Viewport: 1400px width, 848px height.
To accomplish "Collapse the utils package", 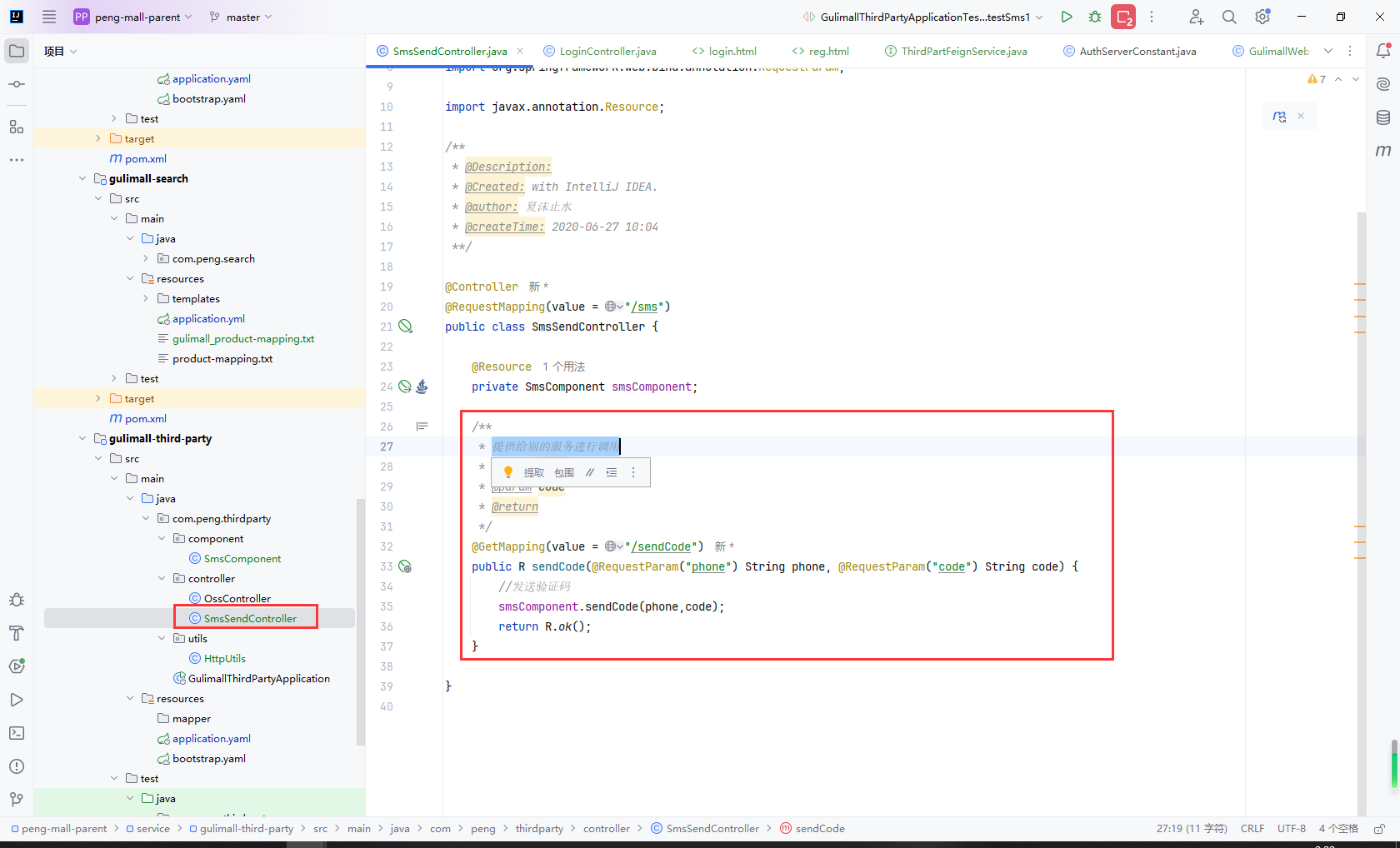I will [x=162, y=638].
